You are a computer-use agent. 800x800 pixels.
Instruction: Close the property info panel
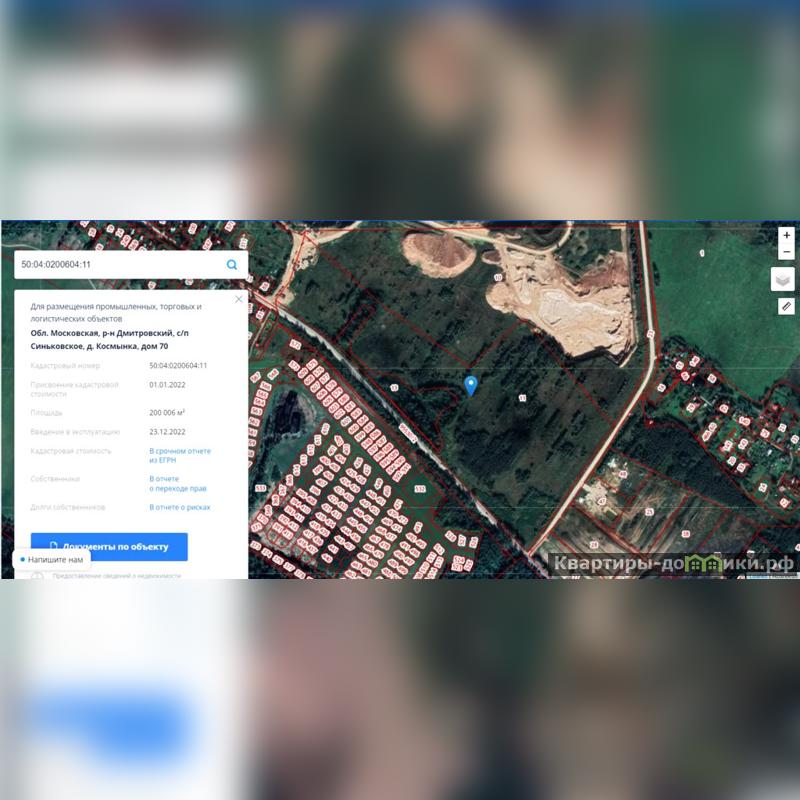tap(238, 299)
